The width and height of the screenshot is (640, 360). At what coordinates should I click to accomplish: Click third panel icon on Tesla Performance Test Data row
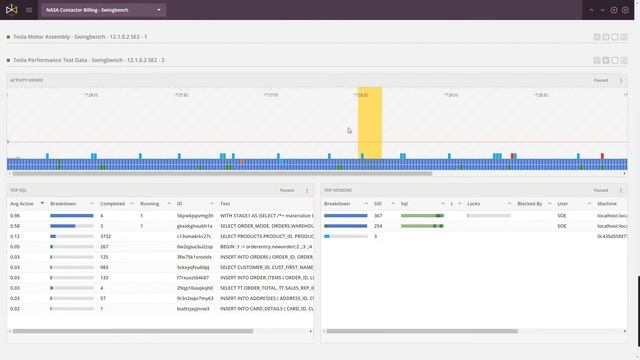point(615,60)
